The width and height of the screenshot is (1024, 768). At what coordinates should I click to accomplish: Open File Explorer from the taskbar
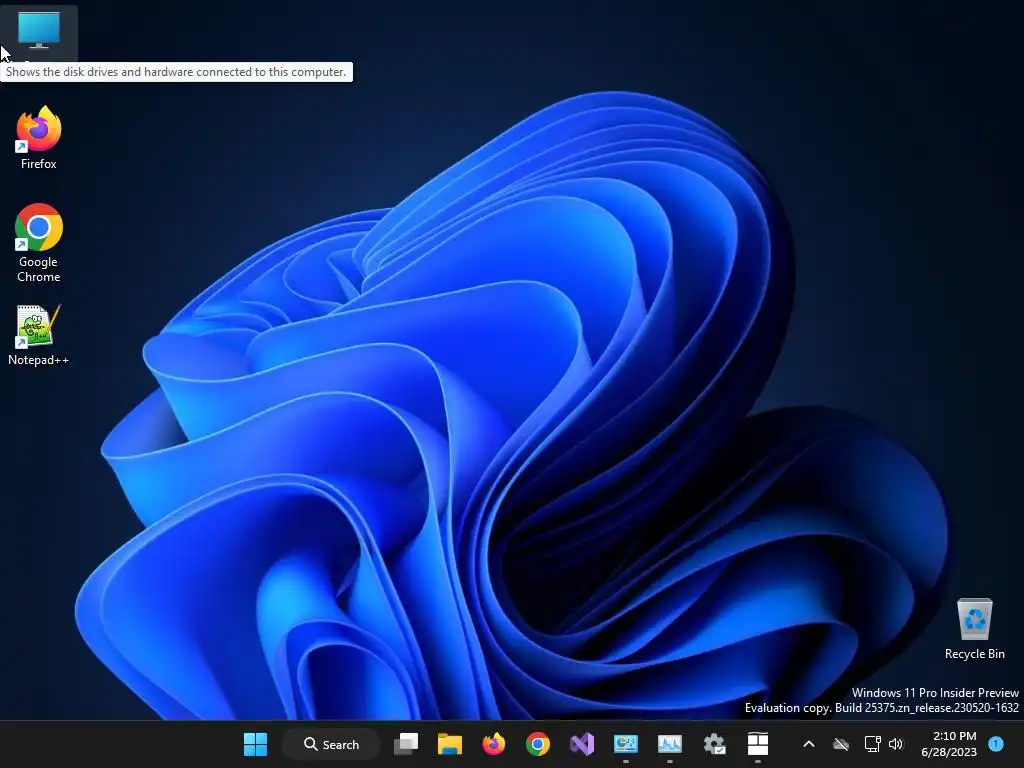(450, 744)
